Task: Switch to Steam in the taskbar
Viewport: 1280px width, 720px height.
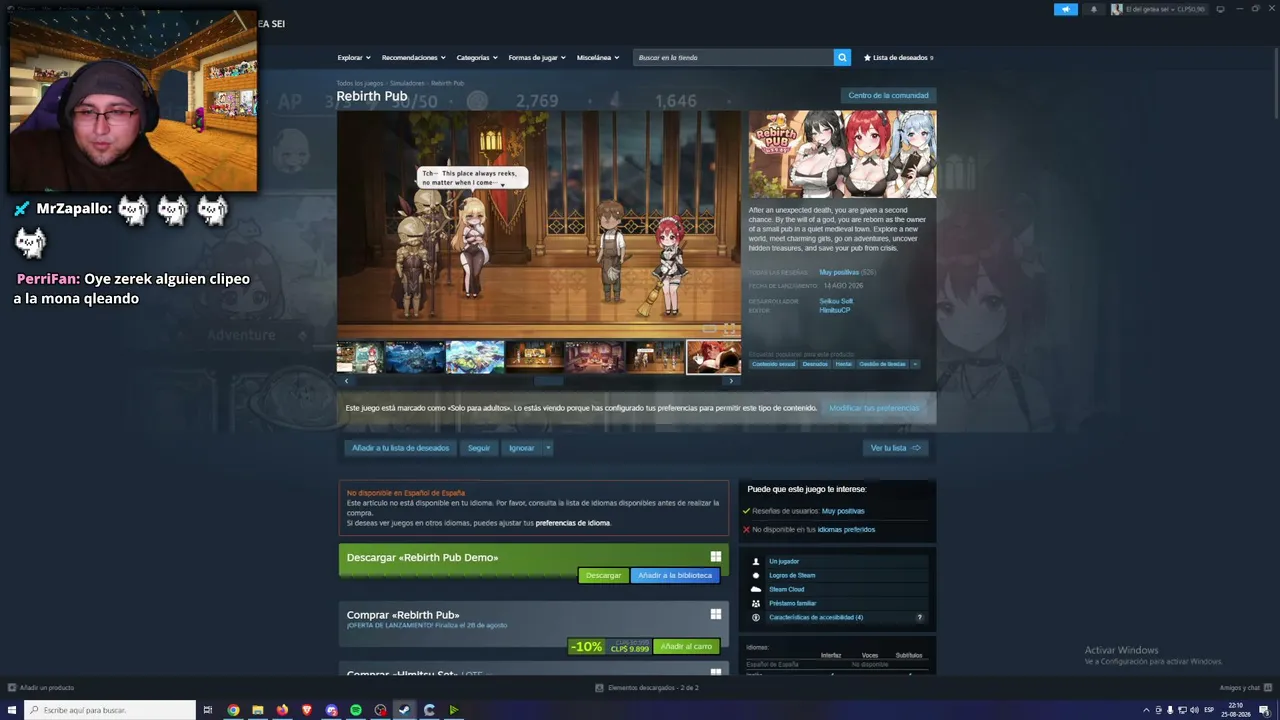Action: click(404, 710)
